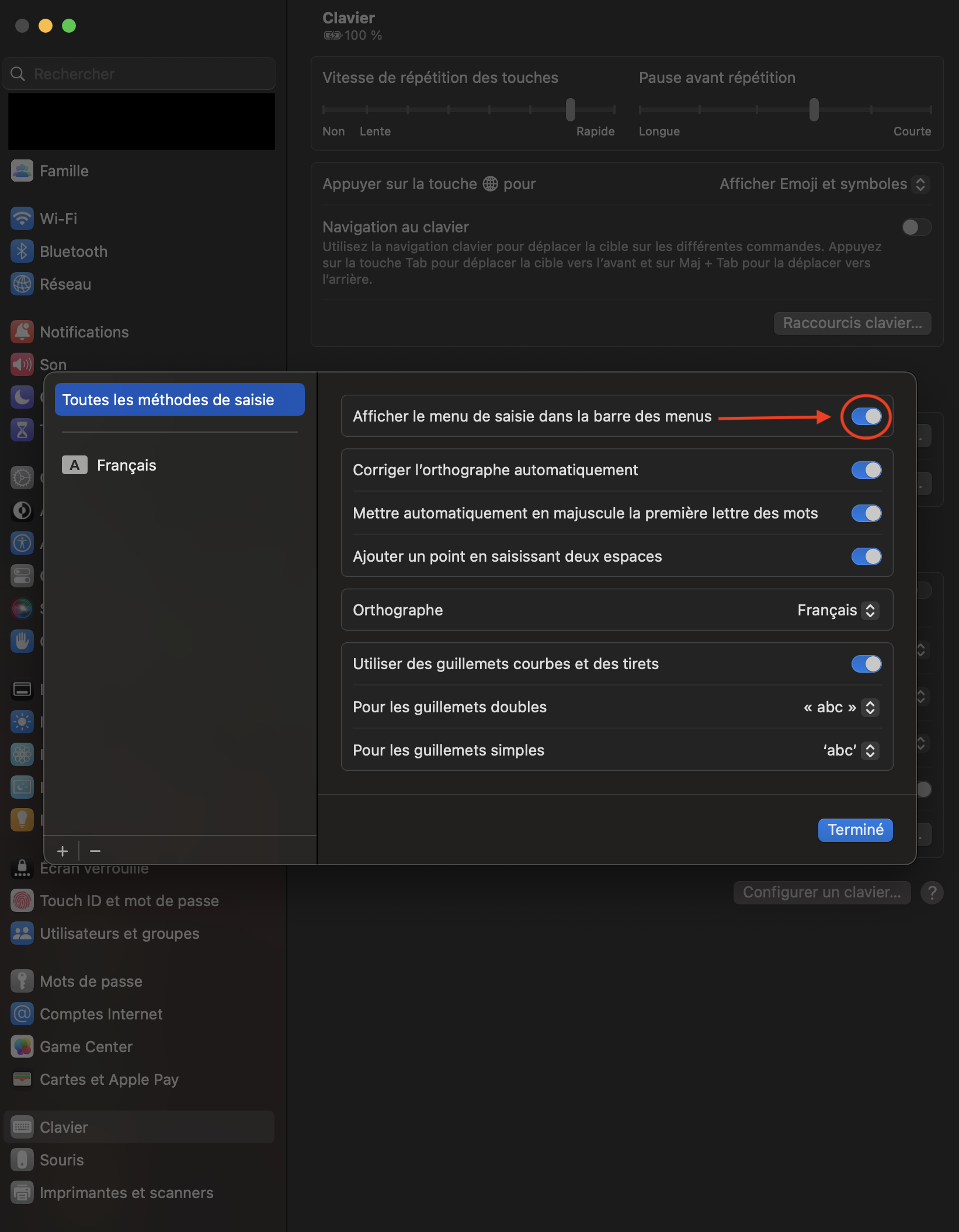
Task: Click the Terminé button
Action: point(855,830)
